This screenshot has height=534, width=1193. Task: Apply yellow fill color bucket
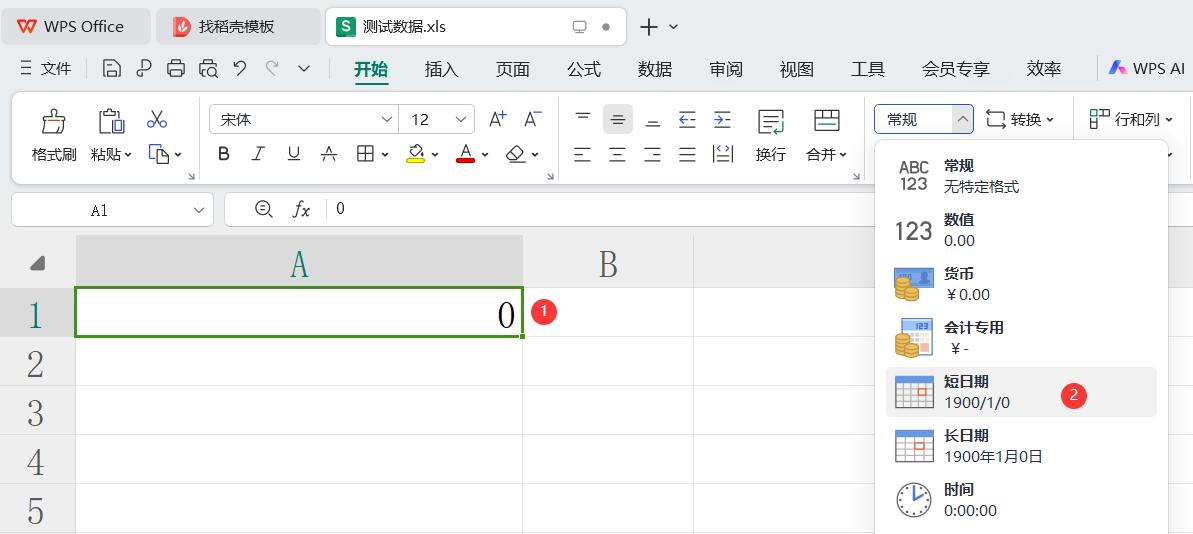click(415, 154)
